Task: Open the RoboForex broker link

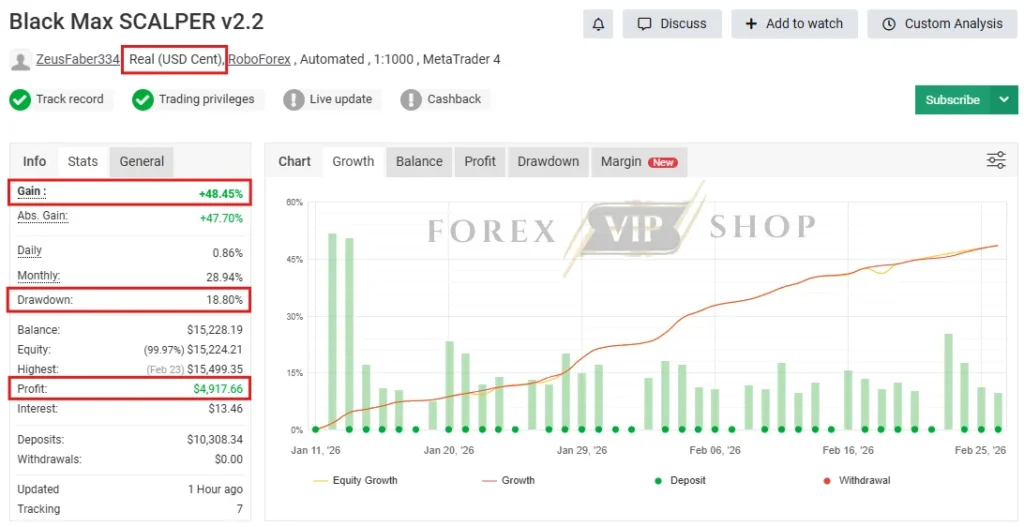Action: click(x=260, y=59)
